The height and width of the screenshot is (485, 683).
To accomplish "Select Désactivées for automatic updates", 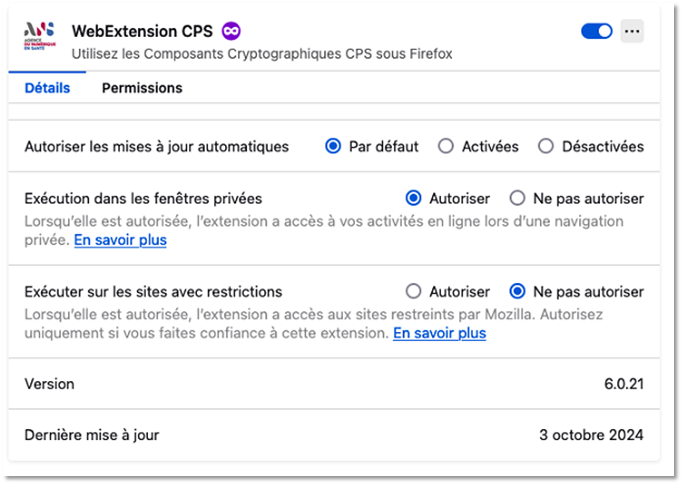I will pos(546,146).
